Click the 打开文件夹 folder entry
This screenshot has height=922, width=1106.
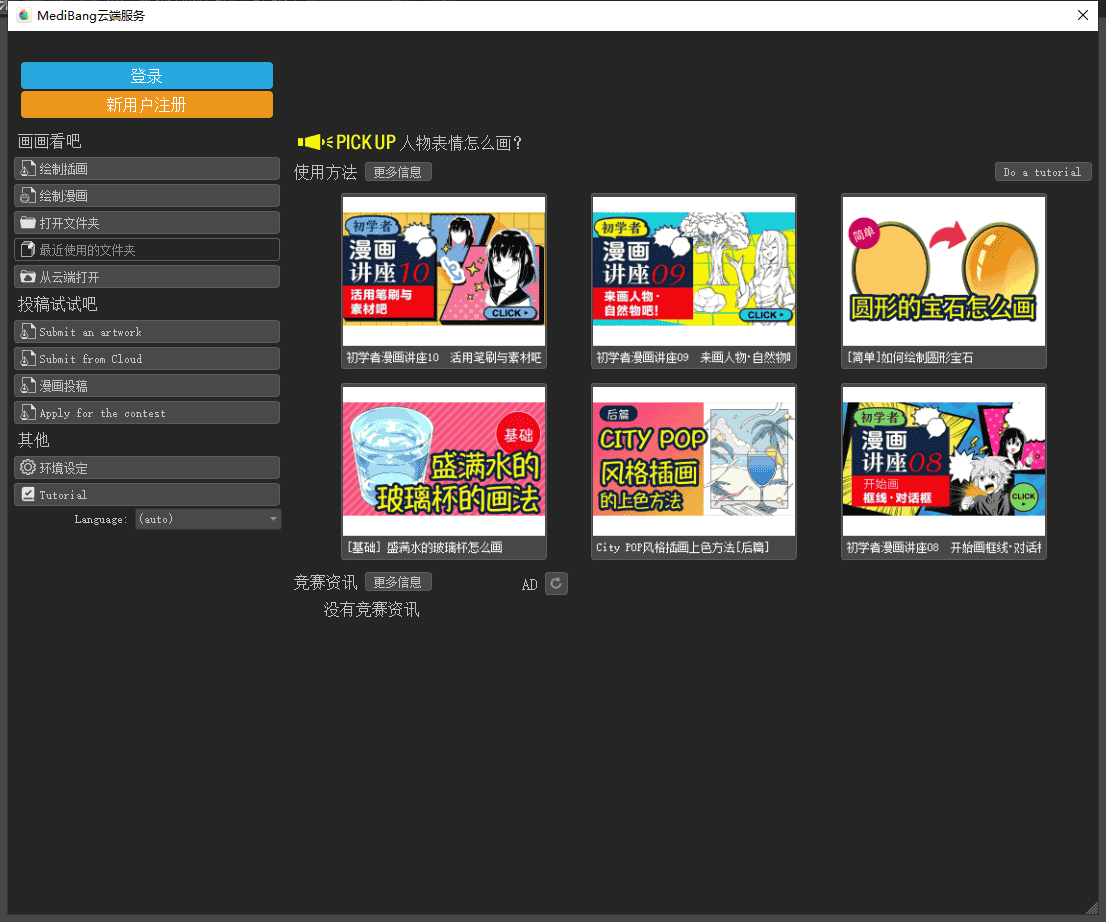coord(146,223)
